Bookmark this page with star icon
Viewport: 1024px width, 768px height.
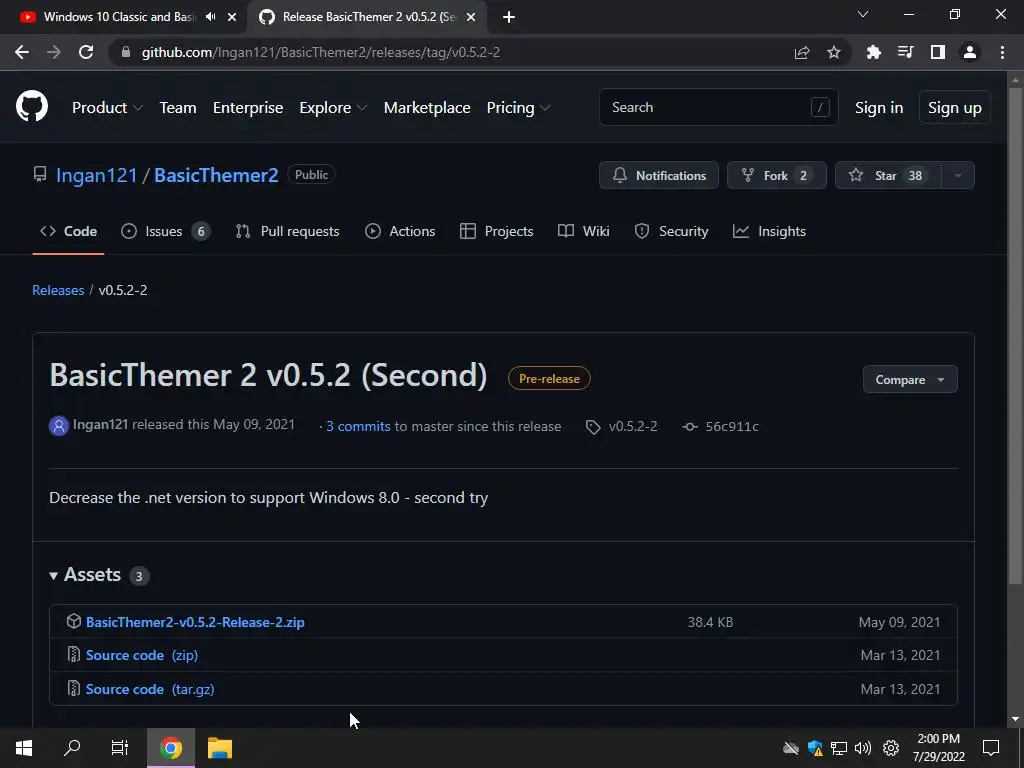point(834,52)
